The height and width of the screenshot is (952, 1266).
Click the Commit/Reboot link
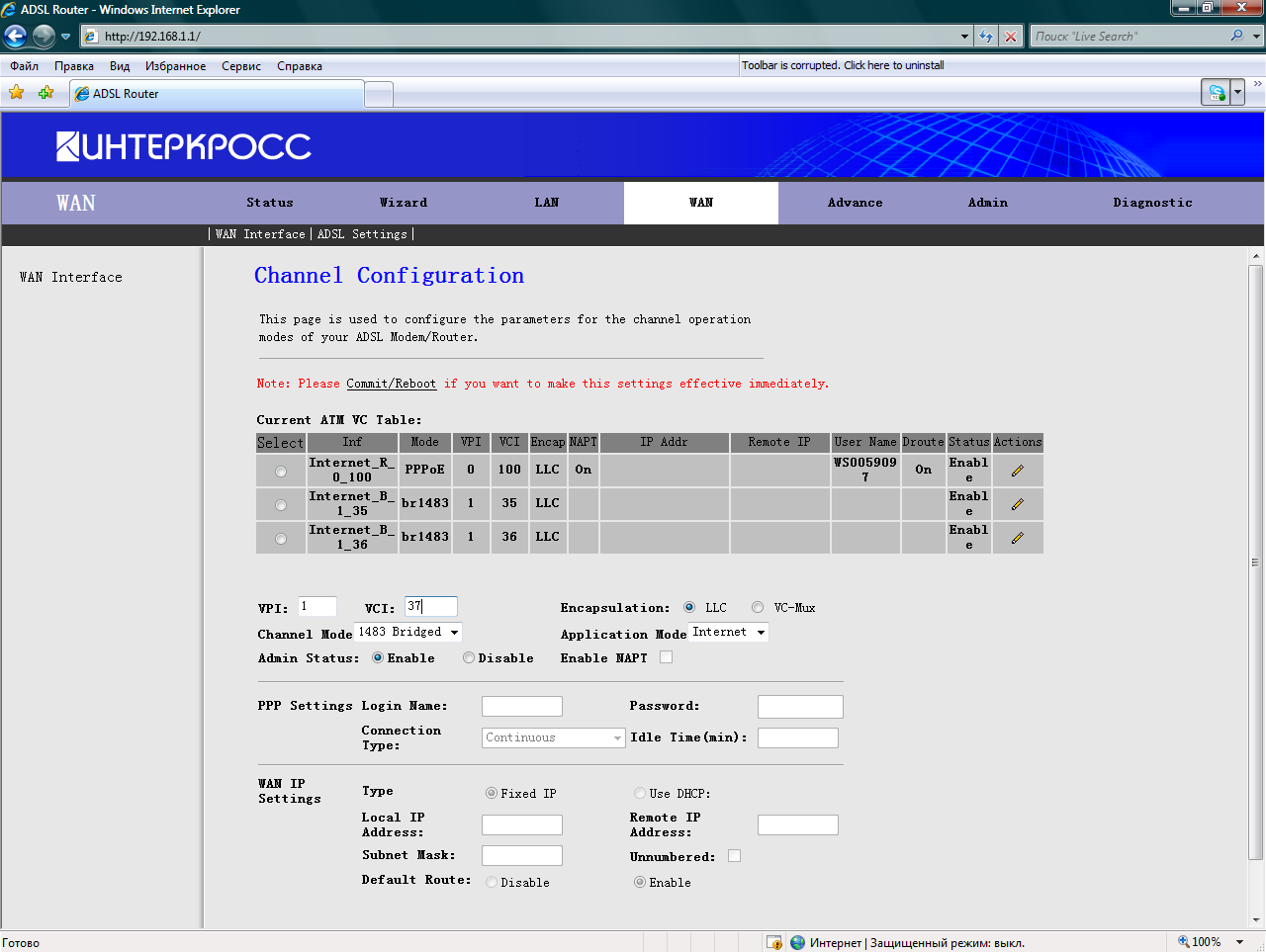[x=391, y=384]
